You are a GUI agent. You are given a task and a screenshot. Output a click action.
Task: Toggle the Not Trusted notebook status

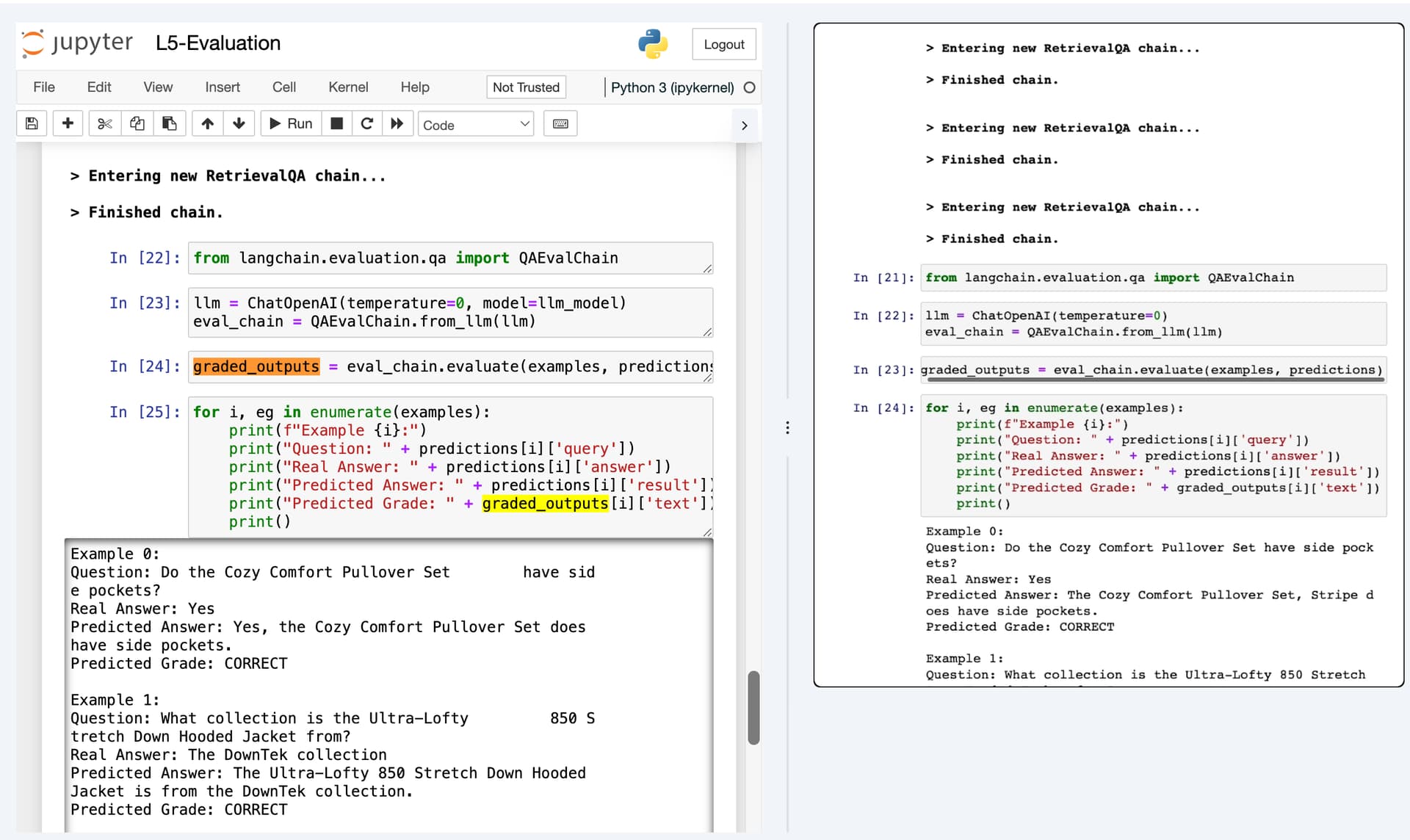click(526, 87)
